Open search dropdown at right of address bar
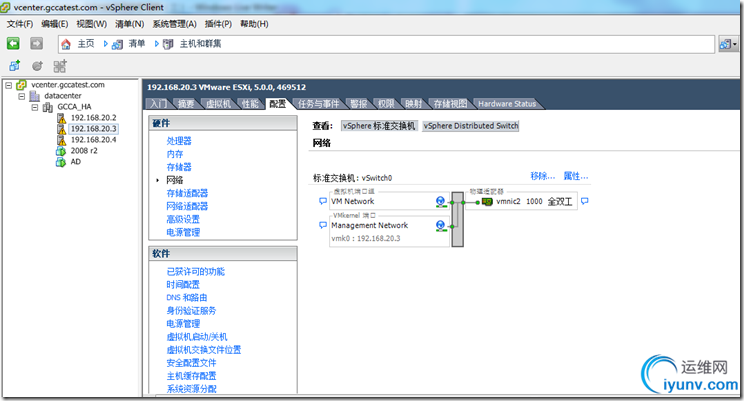This screenshot has height=401, width=744. 728,44
